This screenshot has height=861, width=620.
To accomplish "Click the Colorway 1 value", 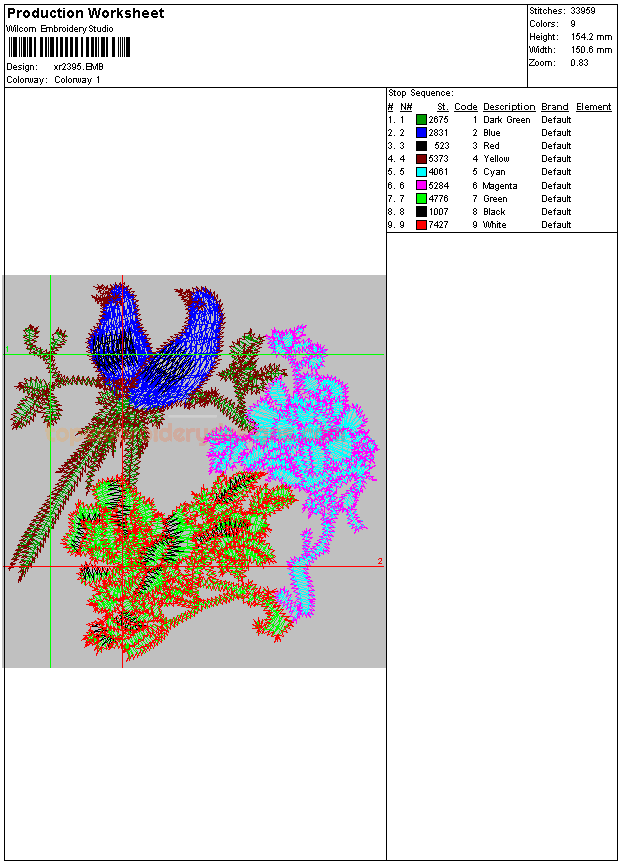I will click(x=77, y=80).
